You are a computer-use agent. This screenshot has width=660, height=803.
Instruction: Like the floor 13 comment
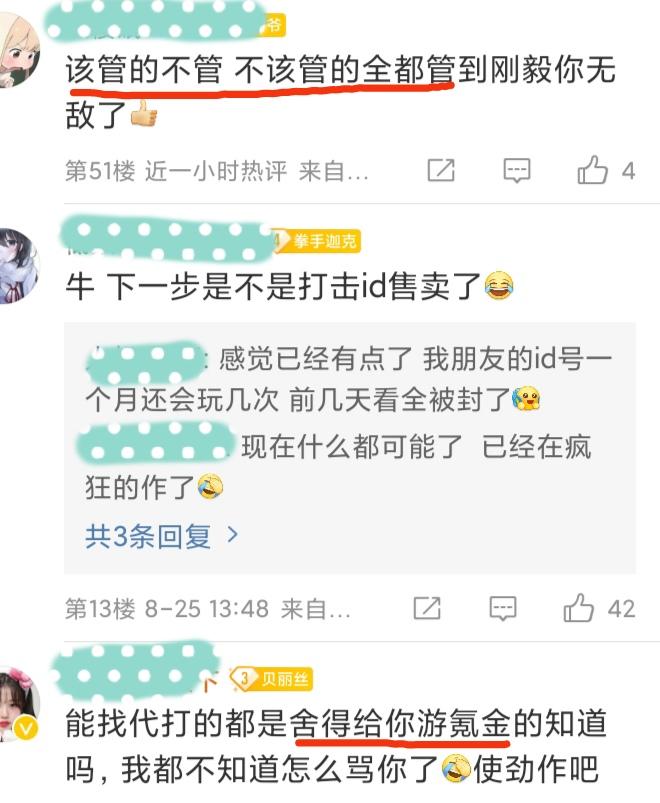click(x=579, y=608)
